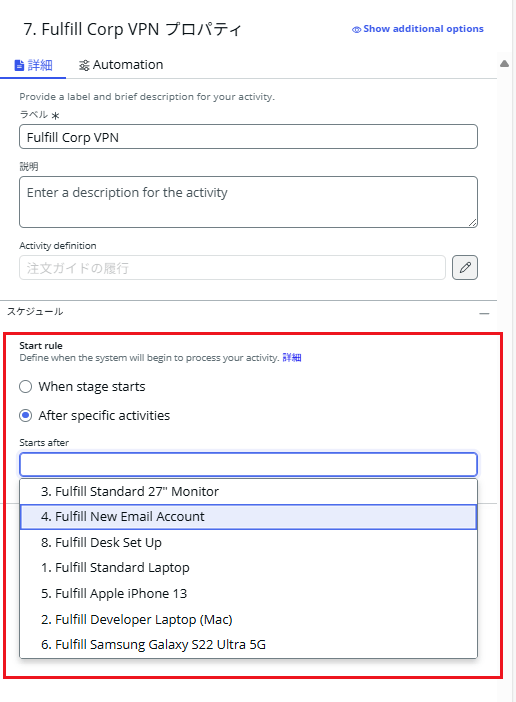The image size is (516, 702).
Task: Click the 説明 description text area
Action: tap(248, 202)
